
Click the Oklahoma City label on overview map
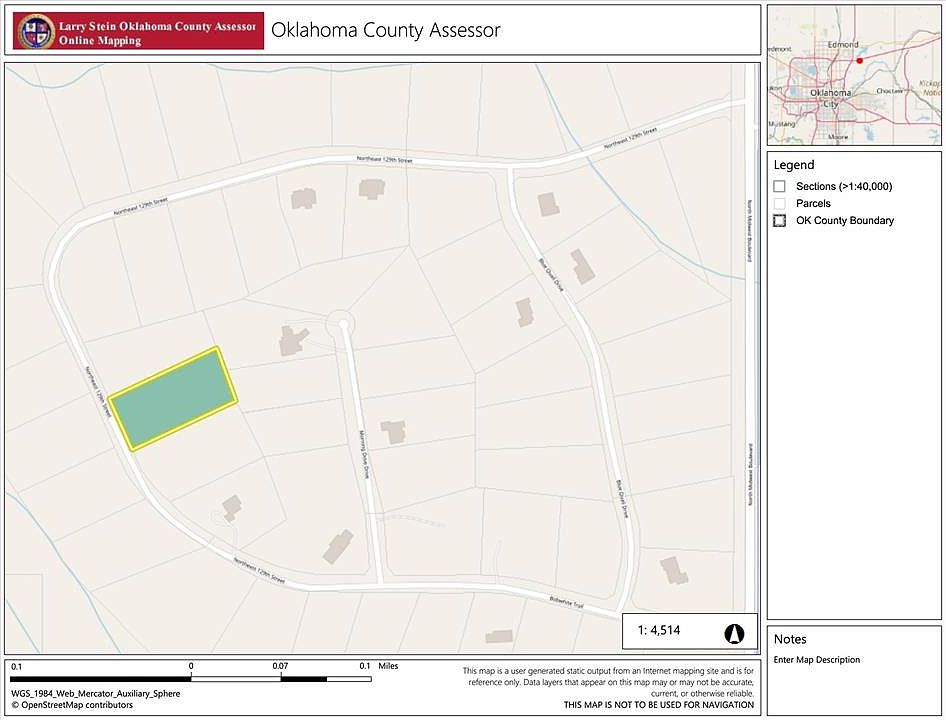pyautogui.click(x=831, y=98)
